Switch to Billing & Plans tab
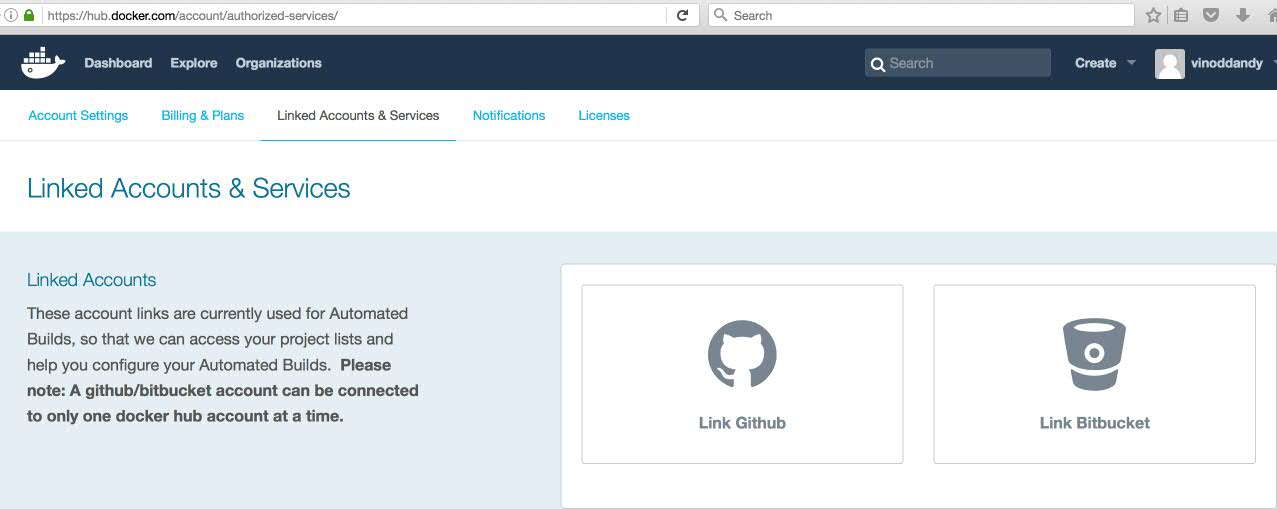This screenshot has height=509, width=1277. 203,115
